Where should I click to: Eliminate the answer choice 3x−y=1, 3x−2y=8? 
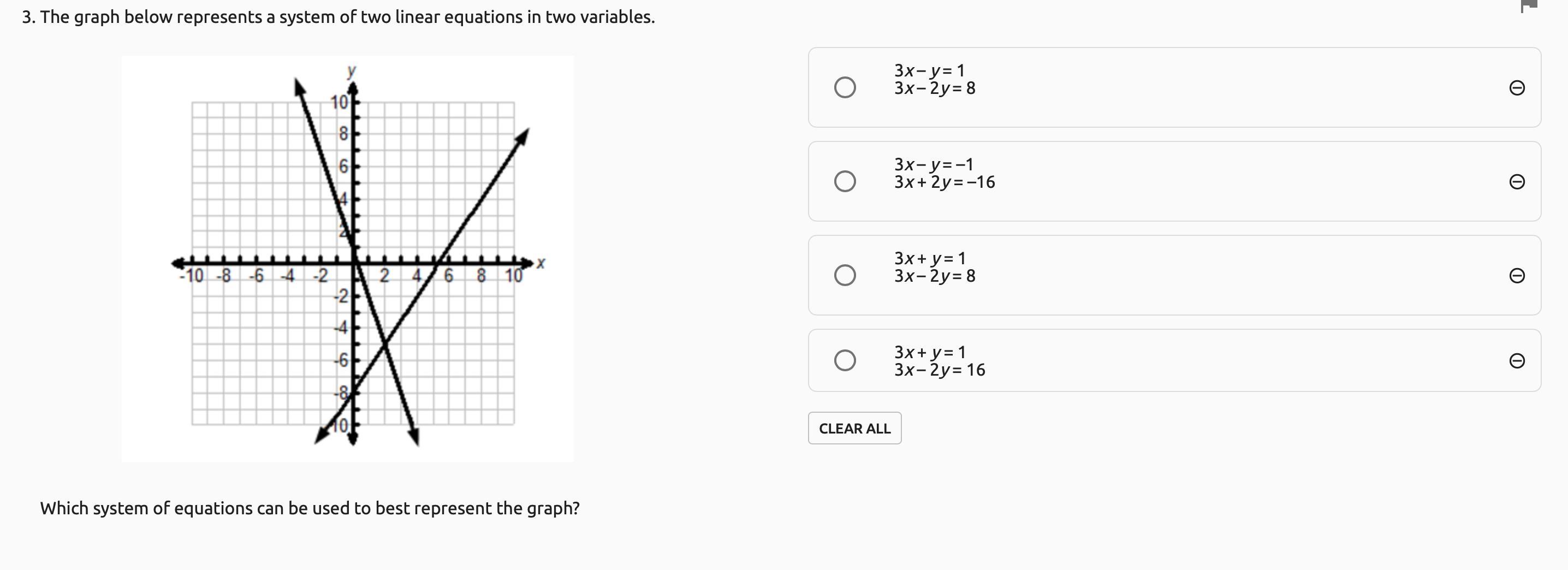point(1517,88)
